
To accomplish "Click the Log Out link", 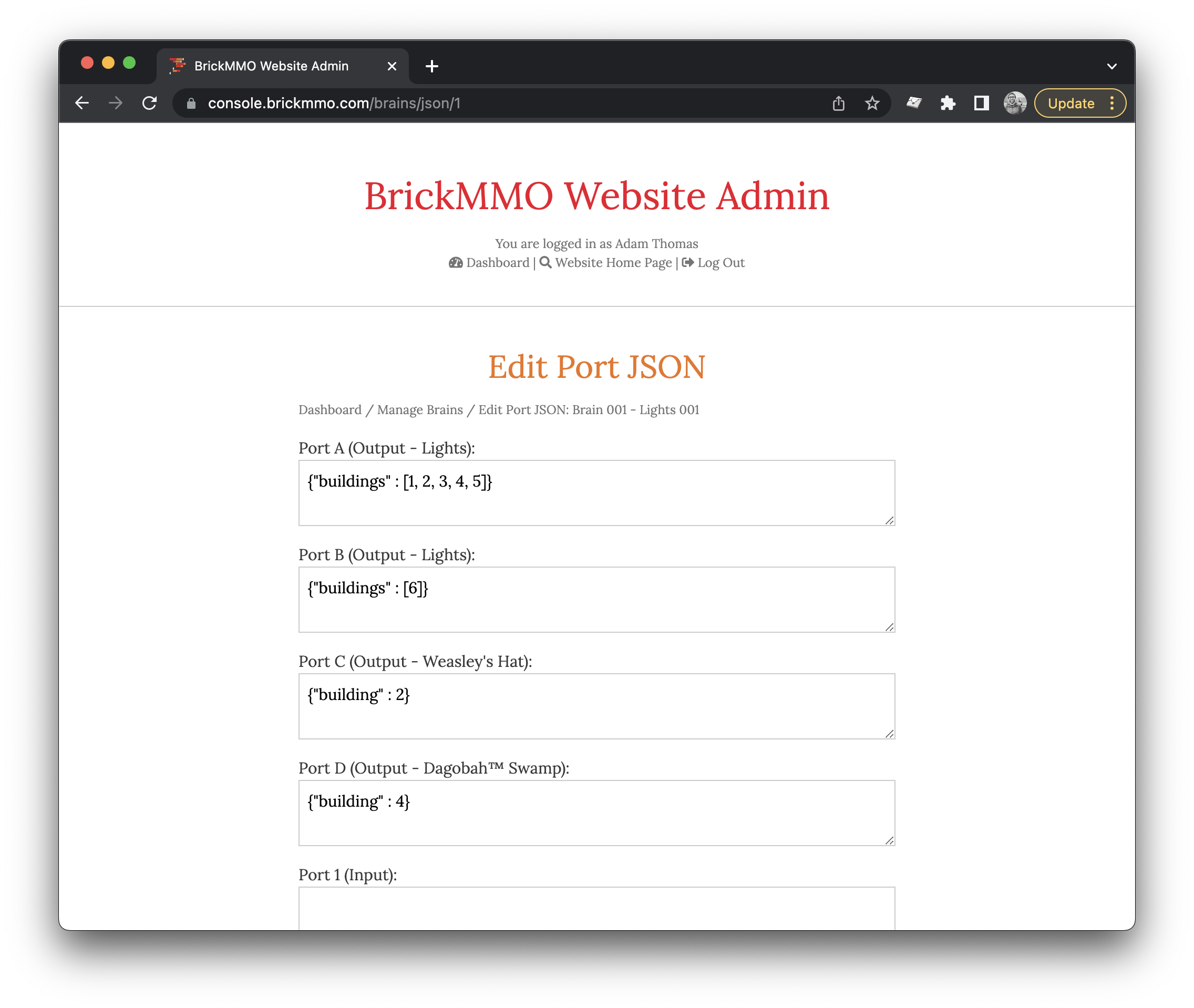I will pos(720,263).
